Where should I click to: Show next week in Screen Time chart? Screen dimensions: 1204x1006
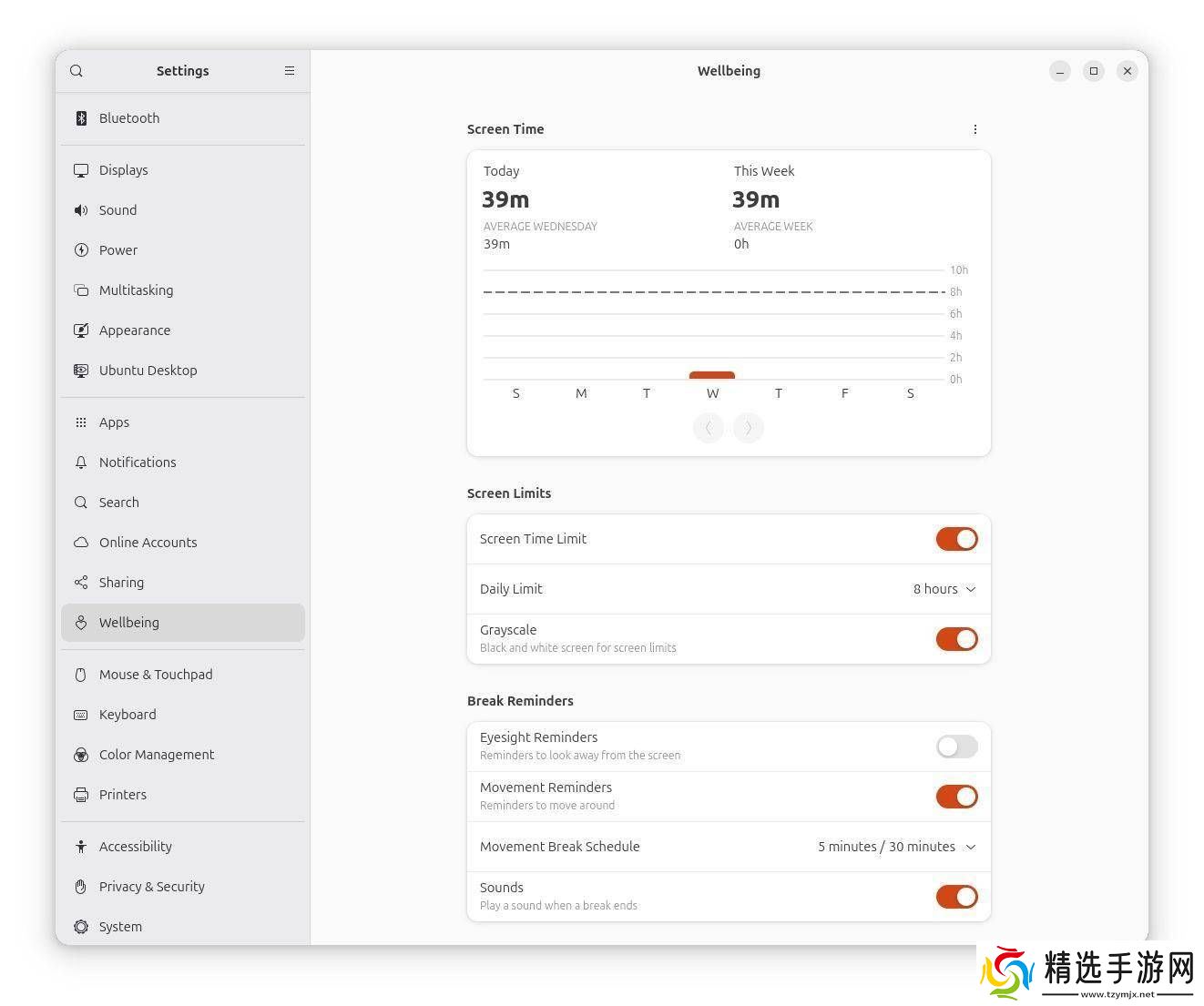[749, 428]
